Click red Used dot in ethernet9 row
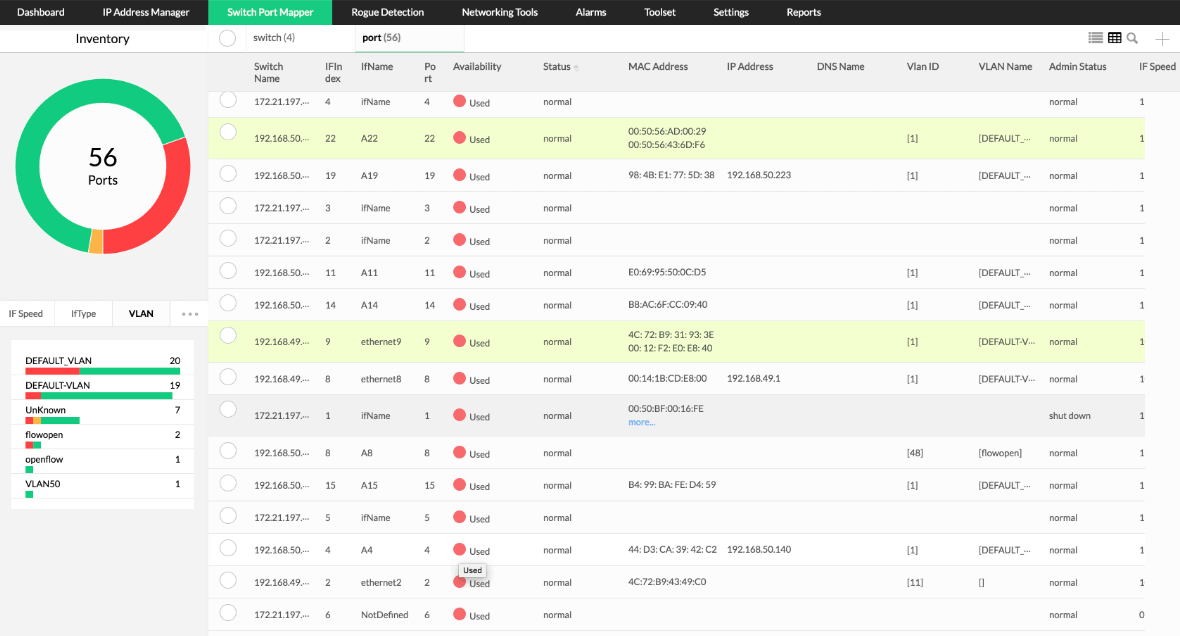This screenshot has height=636, width=1180. pyautogui.click(x=459, y=341)
